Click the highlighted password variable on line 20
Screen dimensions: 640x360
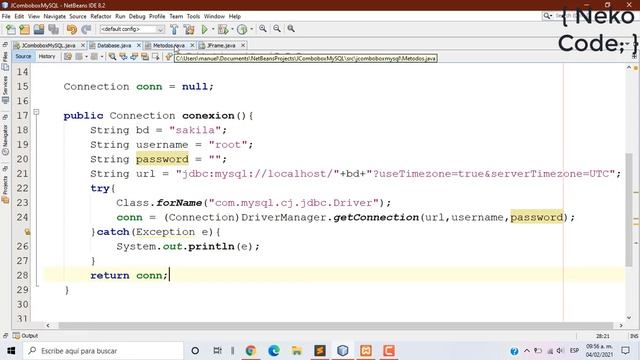point(162,159)
